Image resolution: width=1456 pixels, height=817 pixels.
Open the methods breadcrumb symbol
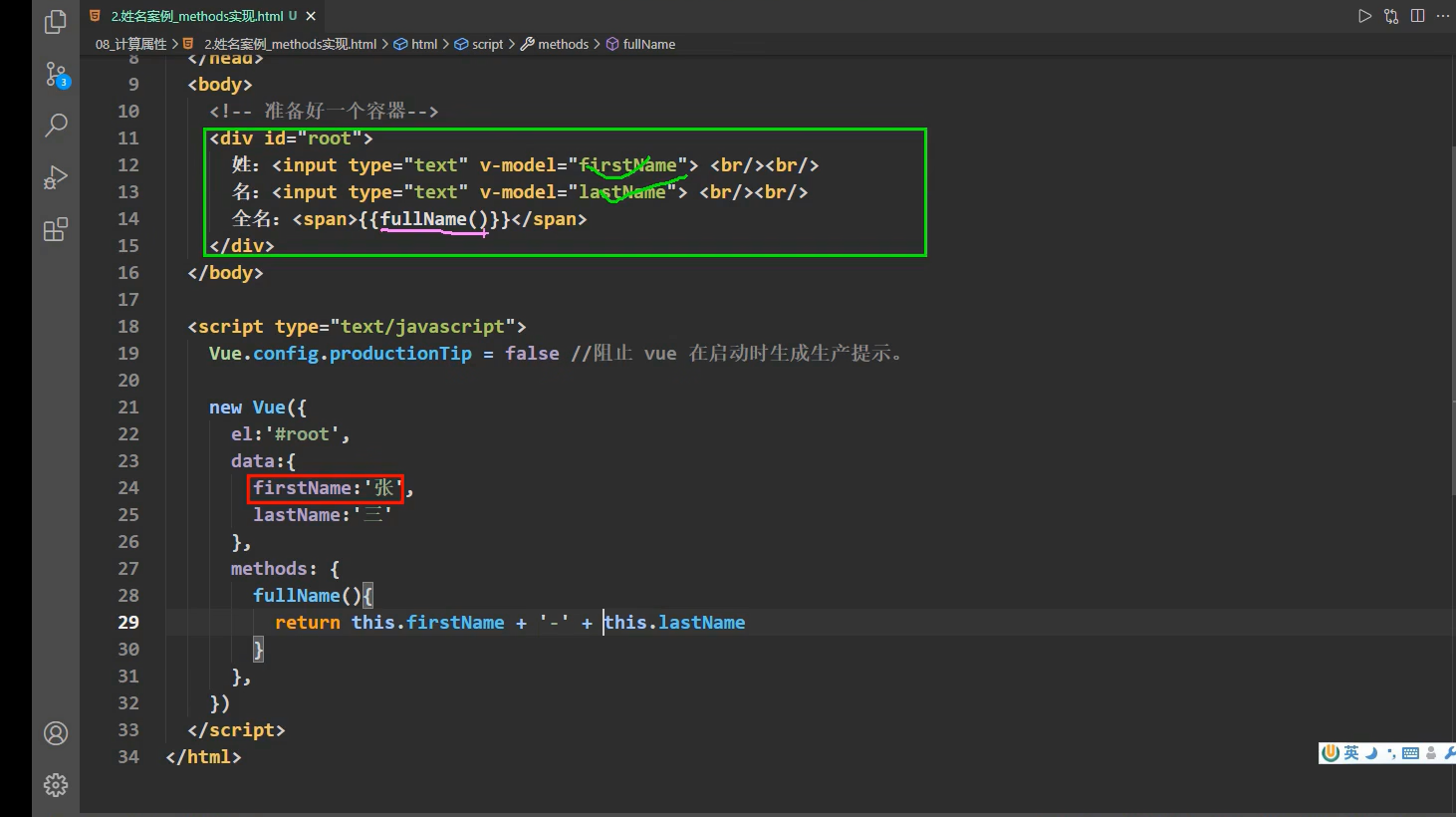(x=555, y=44)
